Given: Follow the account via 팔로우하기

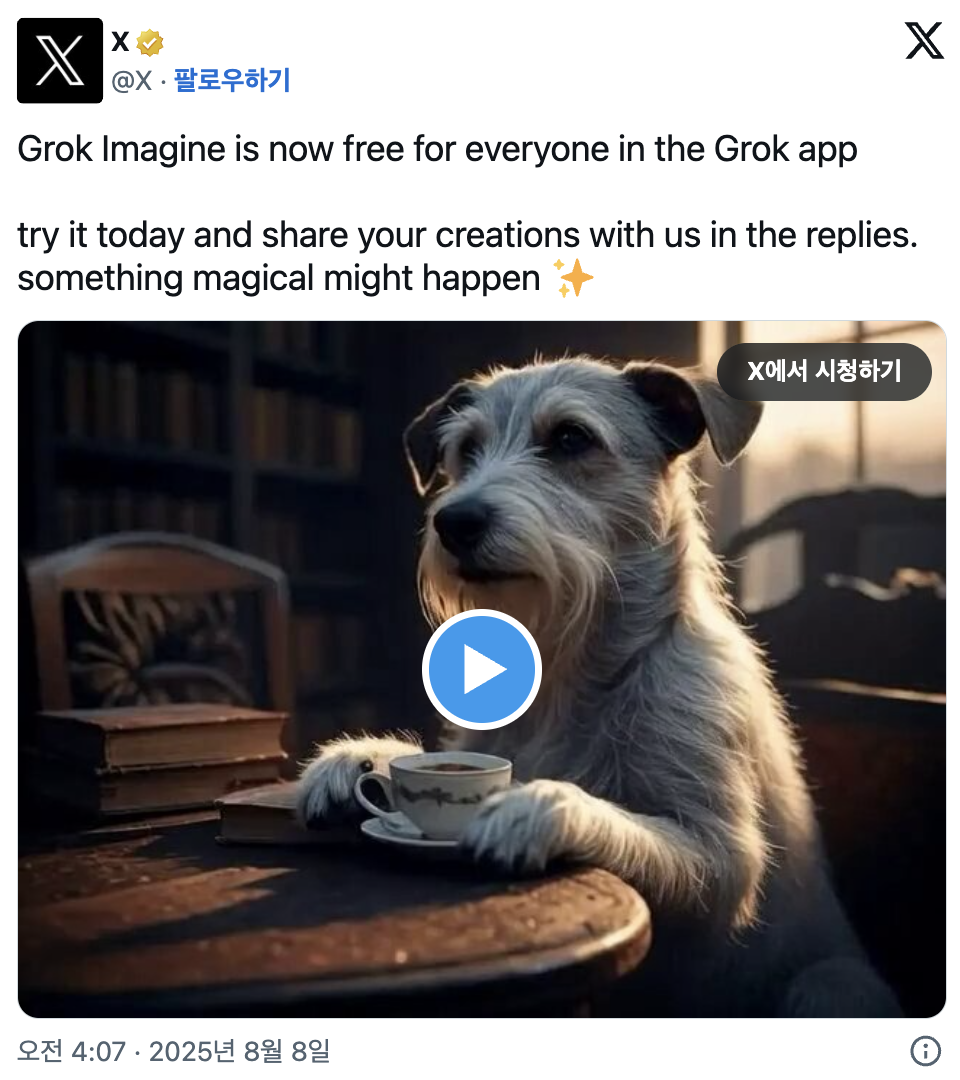Looking at the screenshot, I should [232, 80].
